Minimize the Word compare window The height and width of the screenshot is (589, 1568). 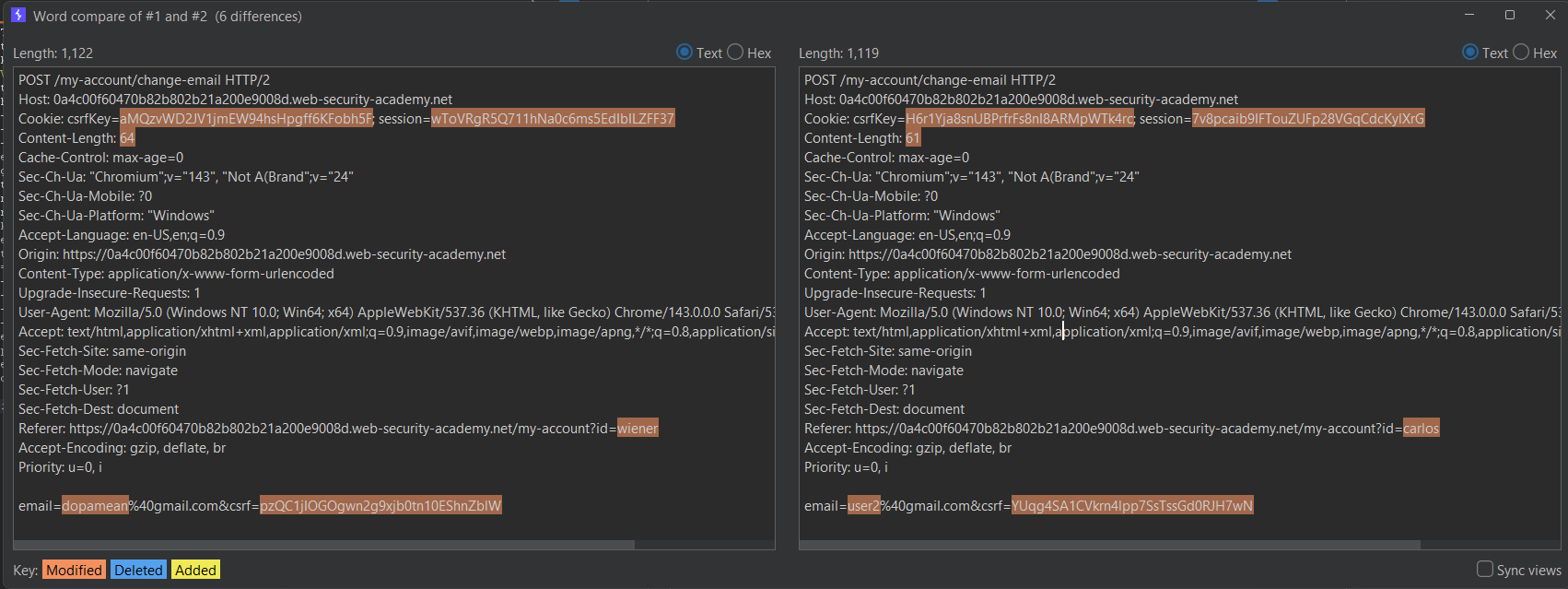click(x=1470, y=15)
